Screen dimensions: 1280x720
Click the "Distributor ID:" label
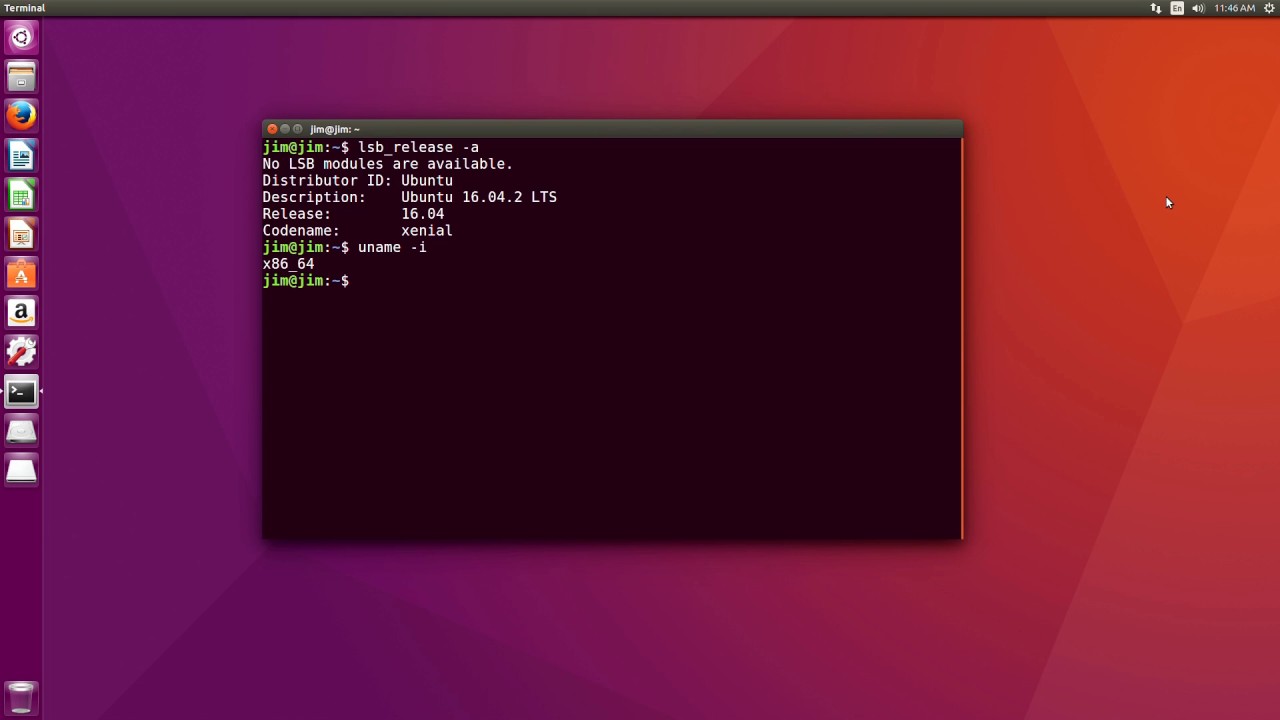(x=327, y=181)
